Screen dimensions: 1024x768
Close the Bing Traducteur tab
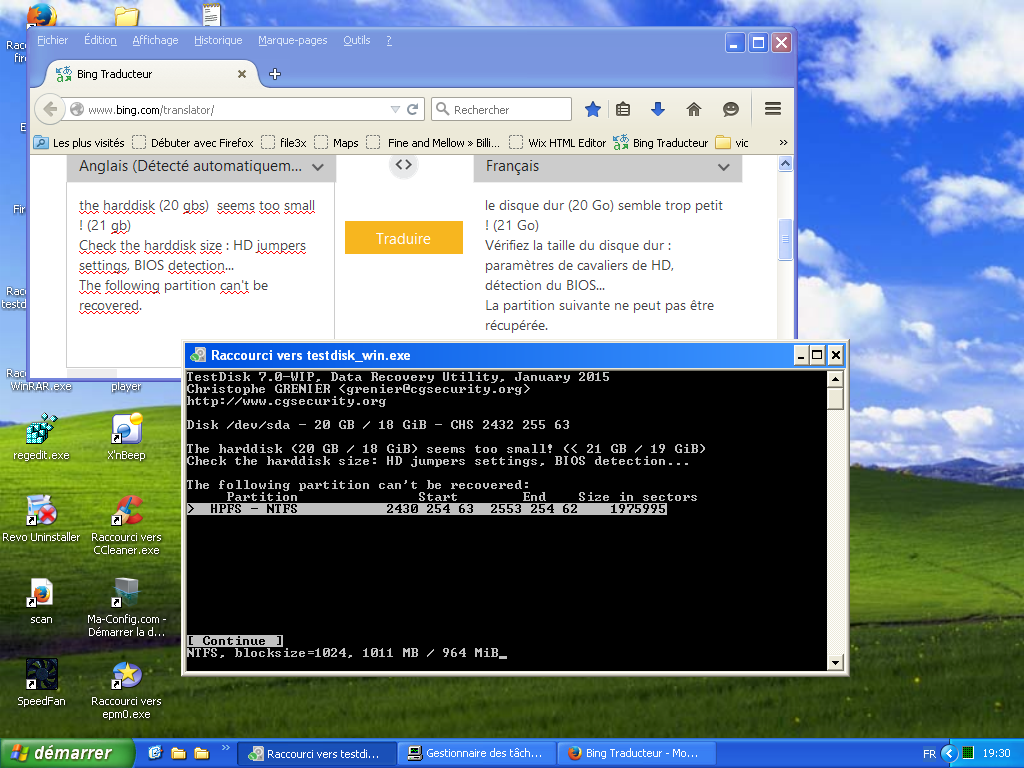[242, 74]
